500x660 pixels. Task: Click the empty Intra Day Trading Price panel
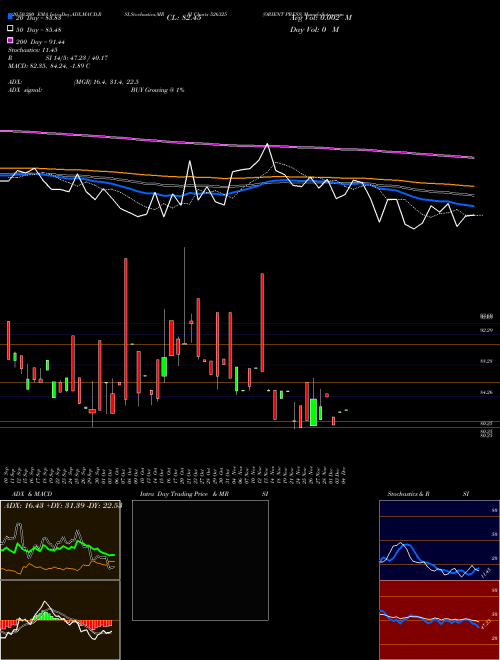(x=200, y=560)
